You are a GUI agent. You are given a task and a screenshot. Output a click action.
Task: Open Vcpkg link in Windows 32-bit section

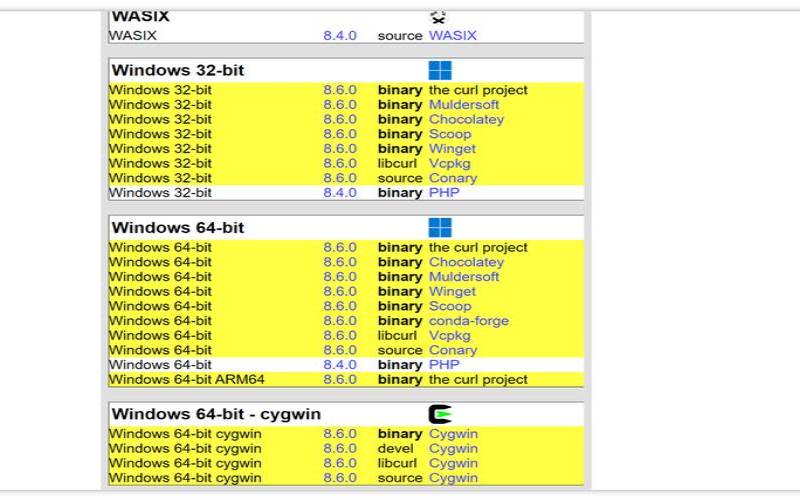449,164
